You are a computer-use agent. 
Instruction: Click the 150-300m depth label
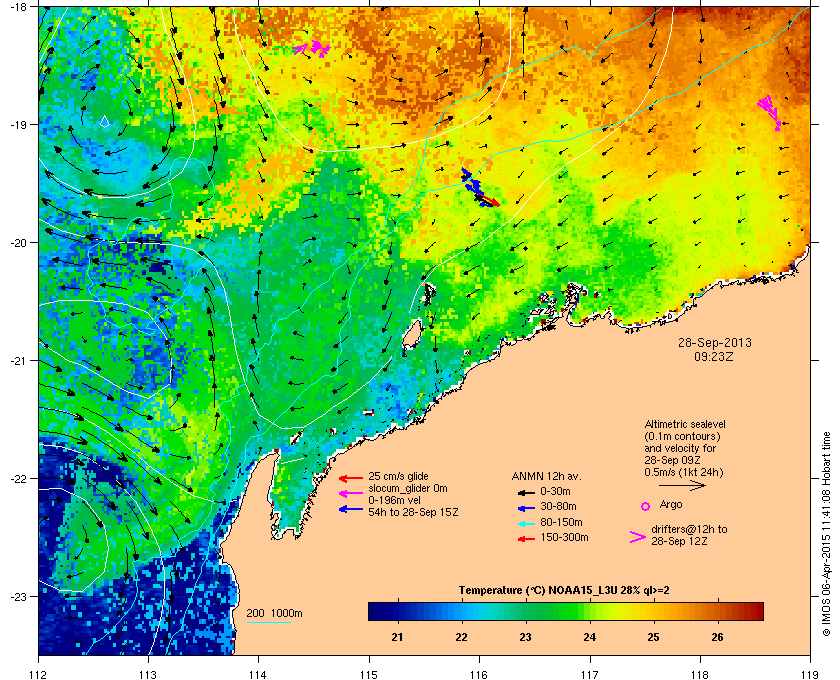tap(564, 537)
